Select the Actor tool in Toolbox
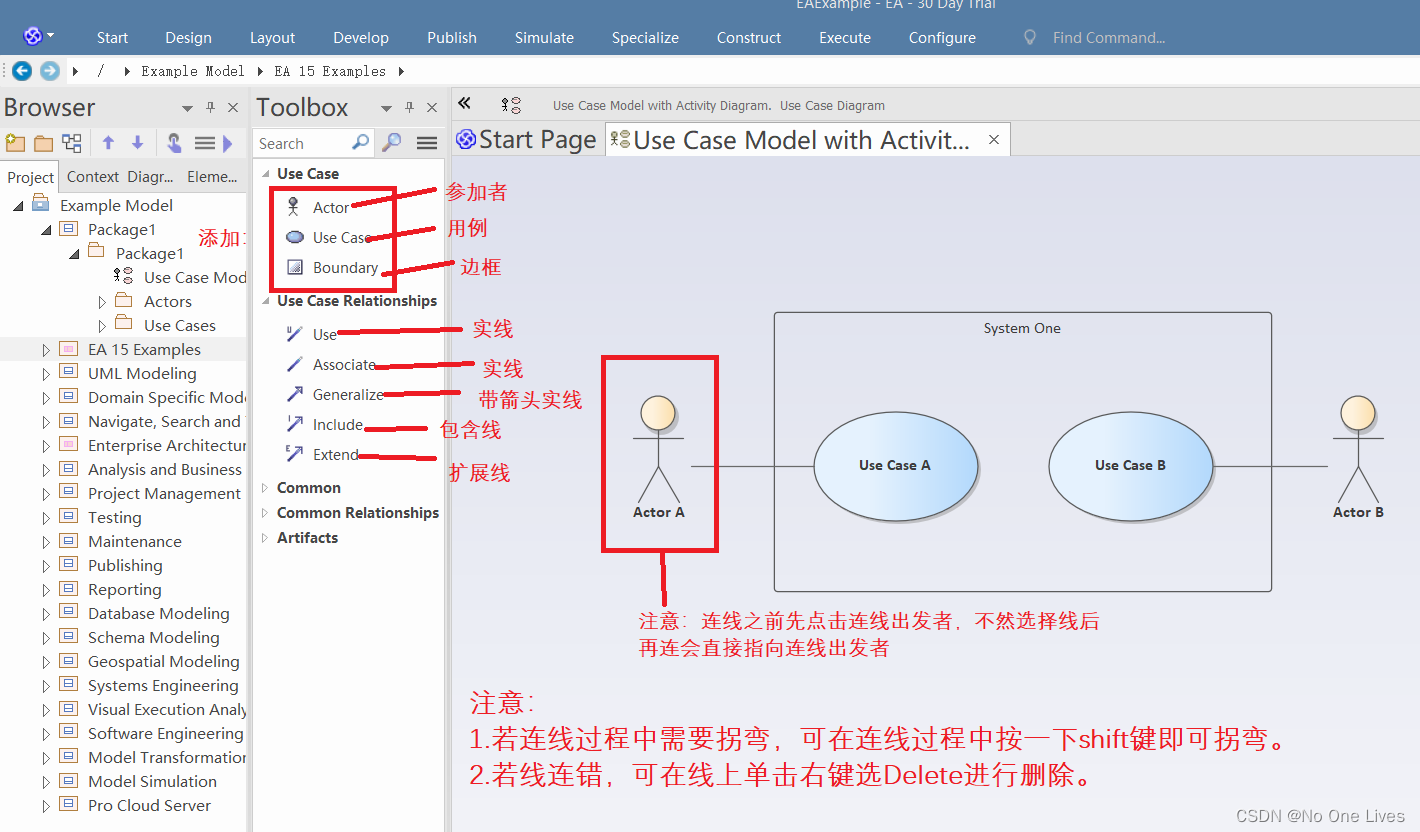The image size is (1420, 832). click(318, 207)
